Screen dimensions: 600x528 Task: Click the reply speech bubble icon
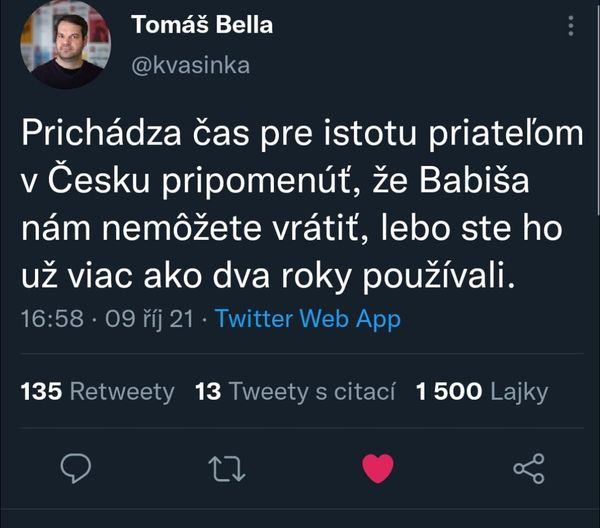[x=76, y=468]
